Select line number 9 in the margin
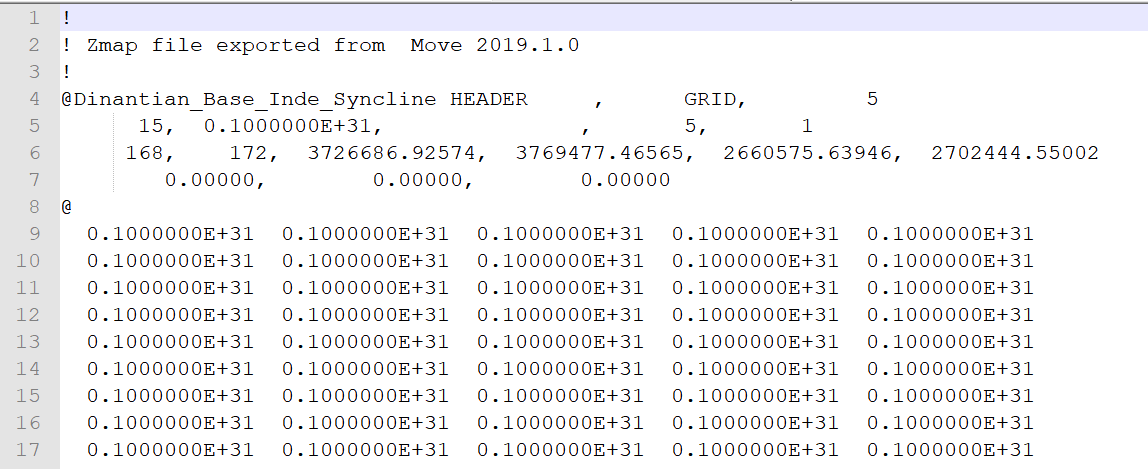1148x469 pixels. [x=34, y=234]
